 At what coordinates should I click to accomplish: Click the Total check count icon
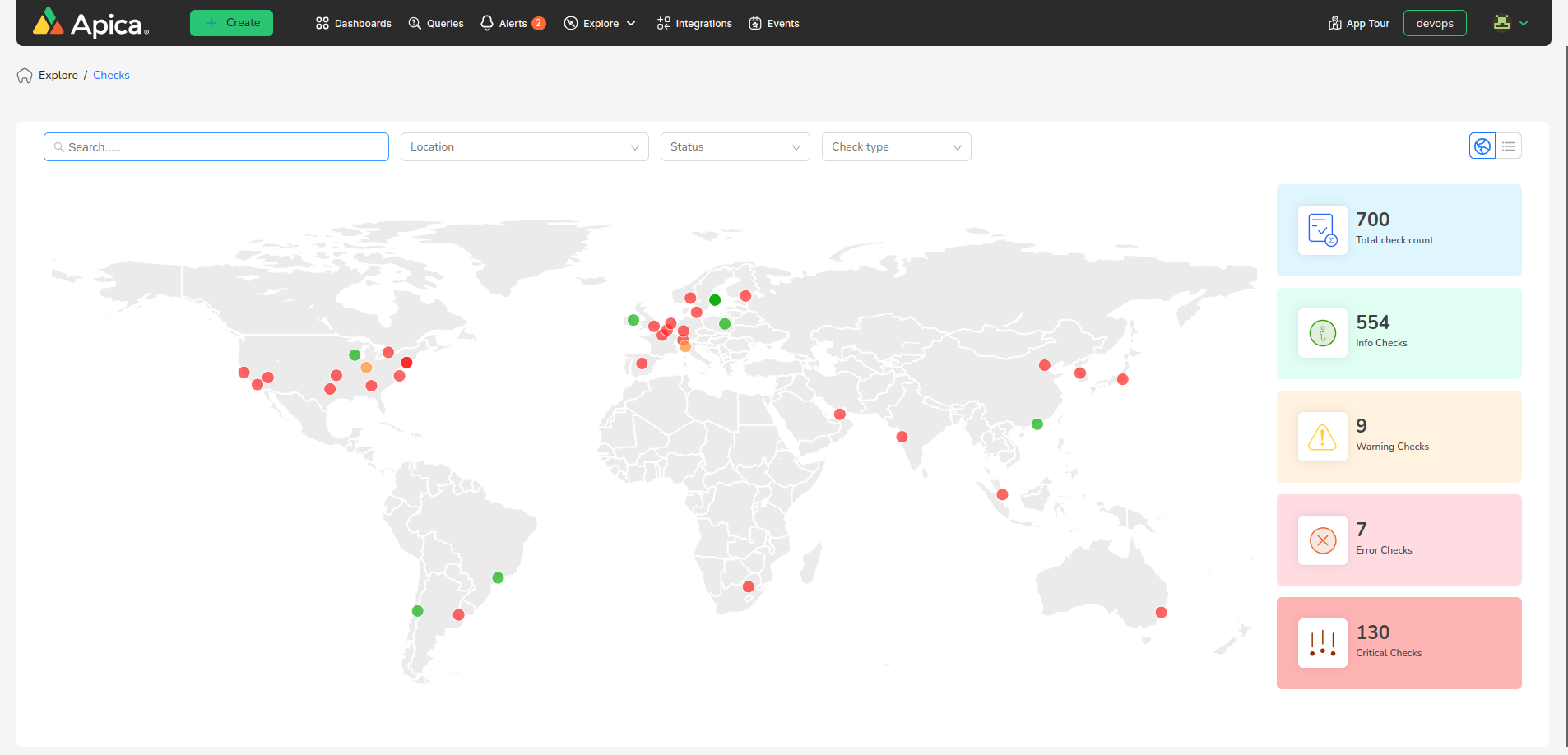(1322, 230)
